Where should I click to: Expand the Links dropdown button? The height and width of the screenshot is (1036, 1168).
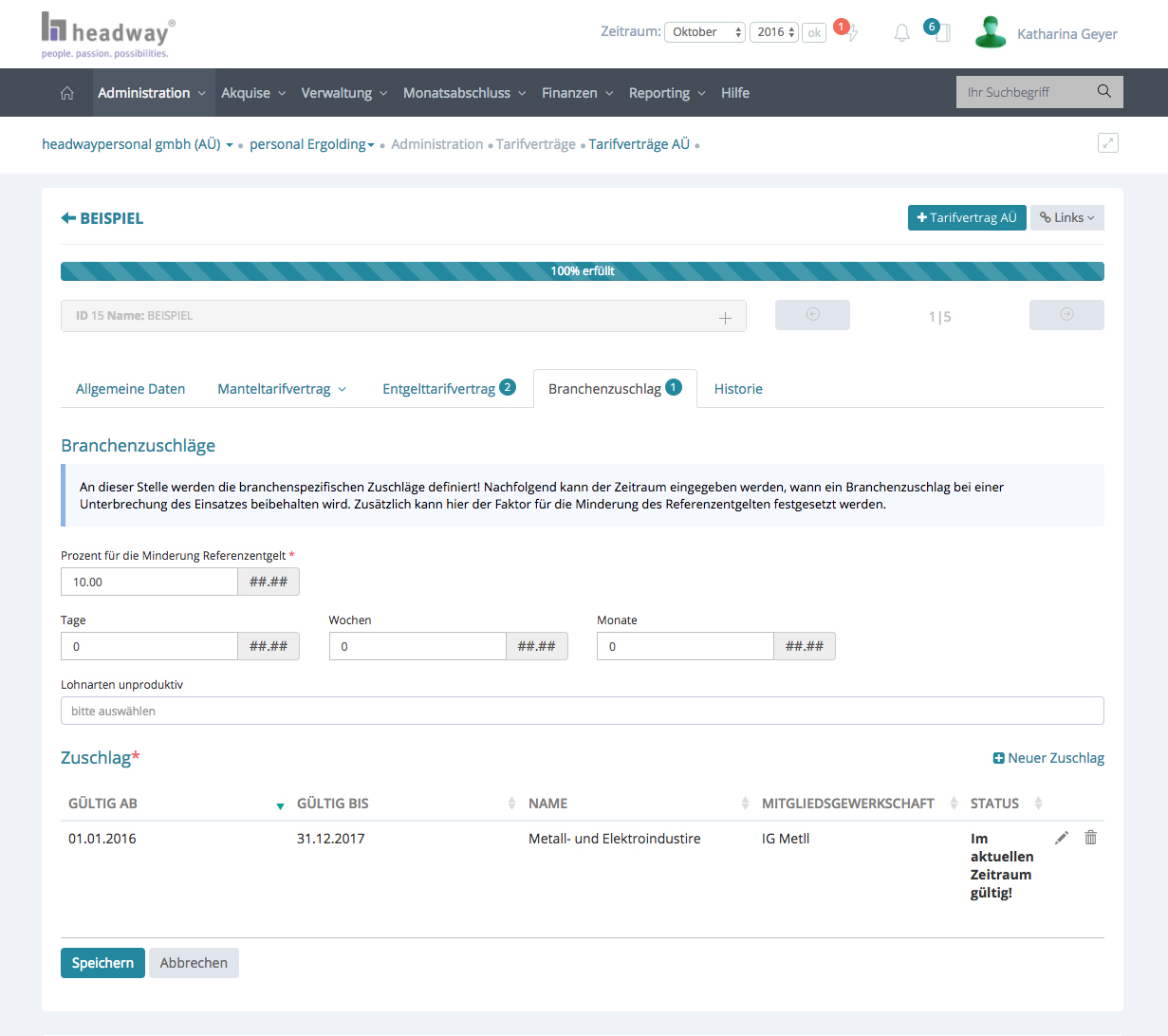1066,218
